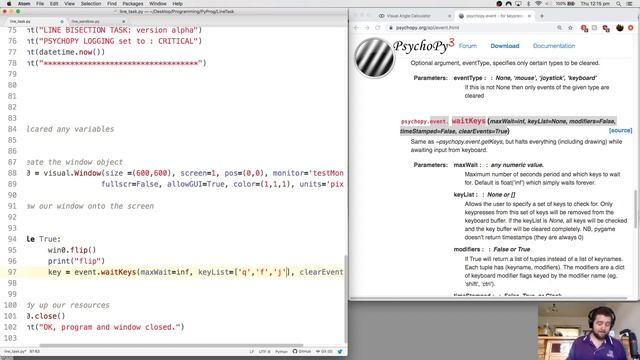Image resolution: width=640 pixels, height=360 pixels.
Task: Reload the psychopy page
Action: click(378, 28)
